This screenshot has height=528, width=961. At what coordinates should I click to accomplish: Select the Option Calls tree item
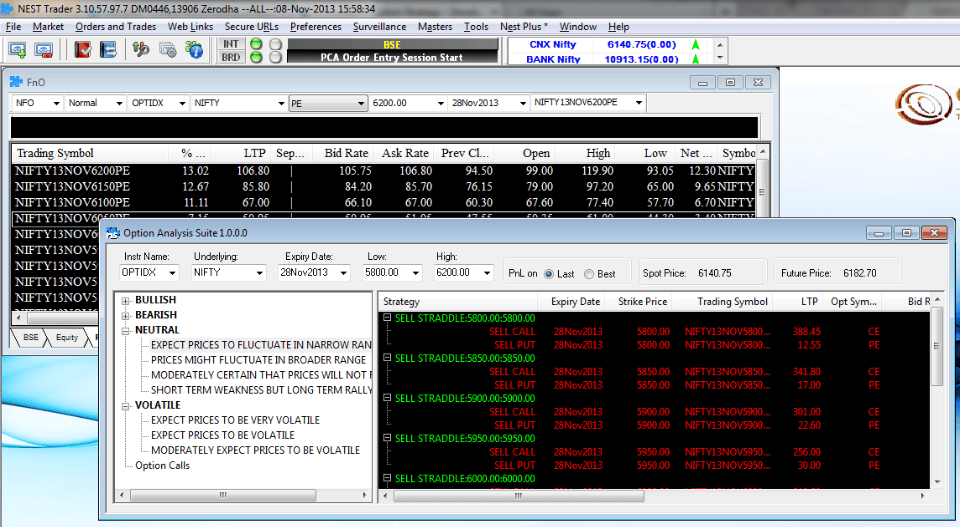click(x=162, y=466)
